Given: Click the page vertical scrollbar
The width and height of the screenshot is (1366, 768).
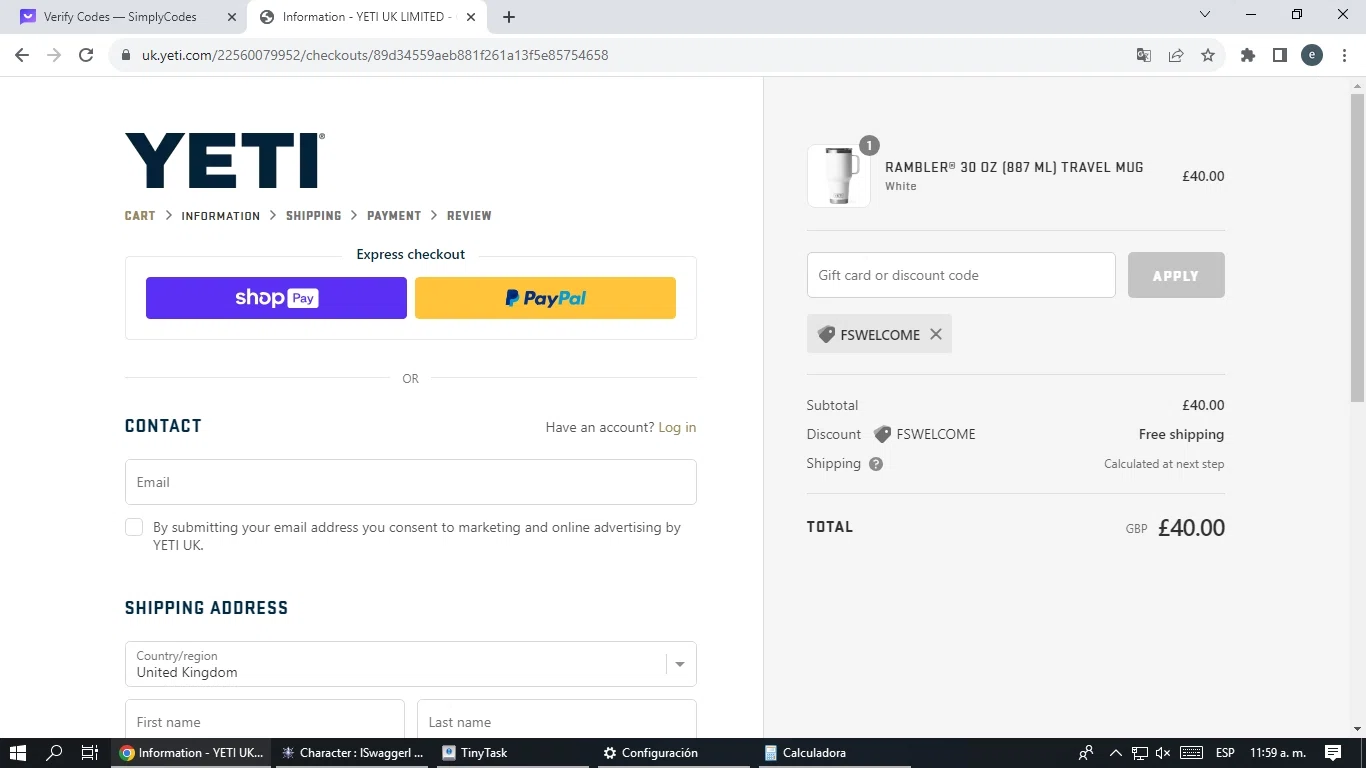Looking at the screenshot, I should [1357, 248].
